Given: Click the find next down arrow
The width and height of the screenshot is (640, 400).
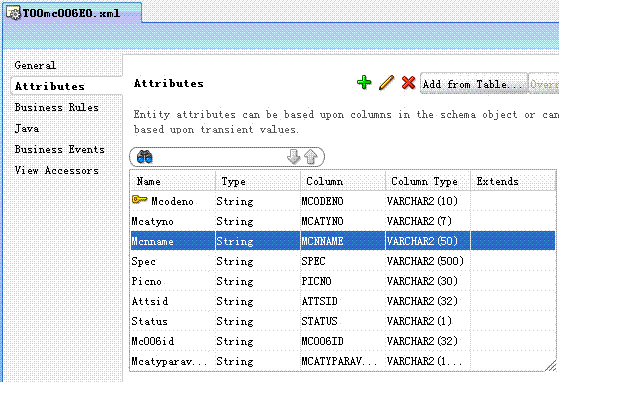Looking at the screenshot, I should tap(293, 157).
